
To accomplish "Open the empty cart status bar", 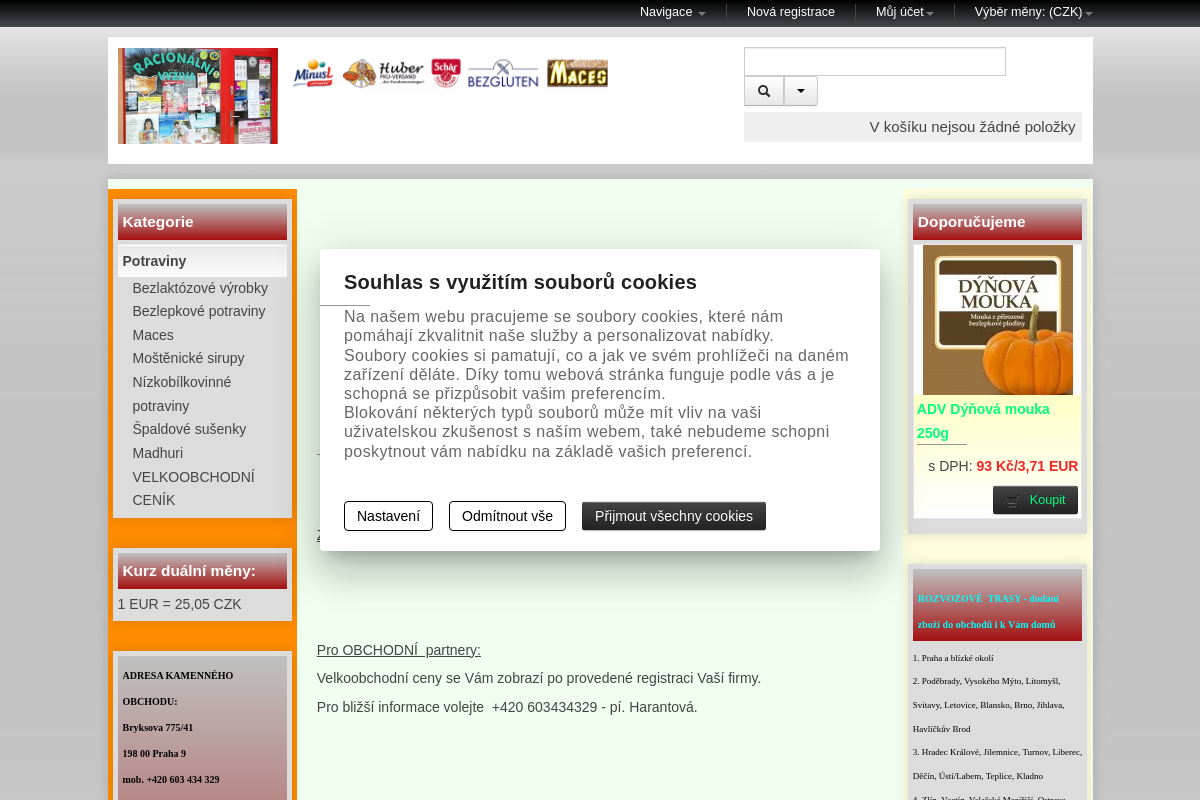I will 913,127.
